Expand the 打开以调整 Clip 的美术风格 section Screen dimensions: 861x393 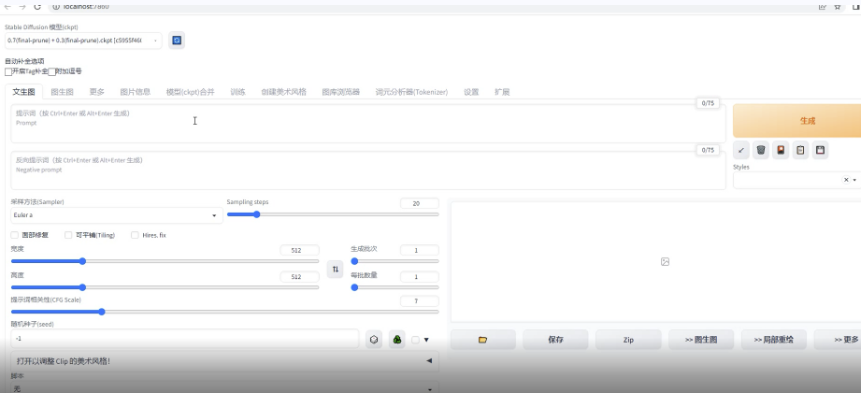click(x=225, y=361)
